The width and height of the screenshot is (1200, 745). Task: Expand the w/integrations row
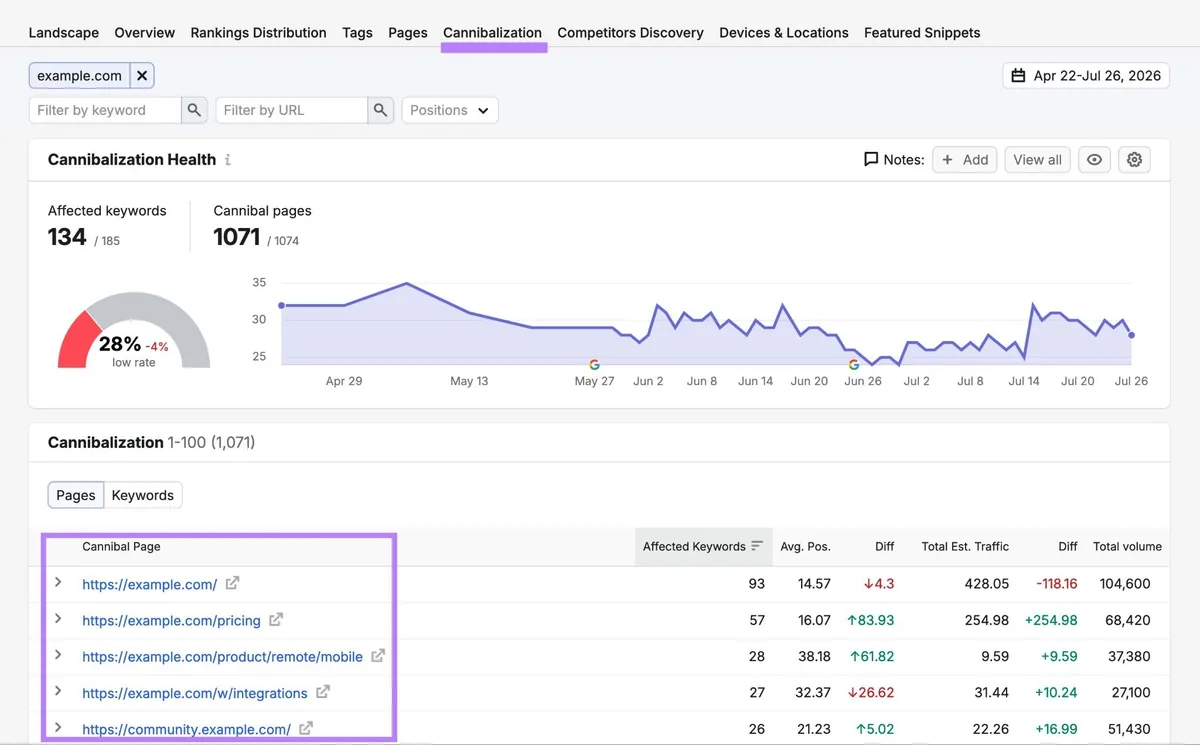pyautogui.click(x=58, y=691)
